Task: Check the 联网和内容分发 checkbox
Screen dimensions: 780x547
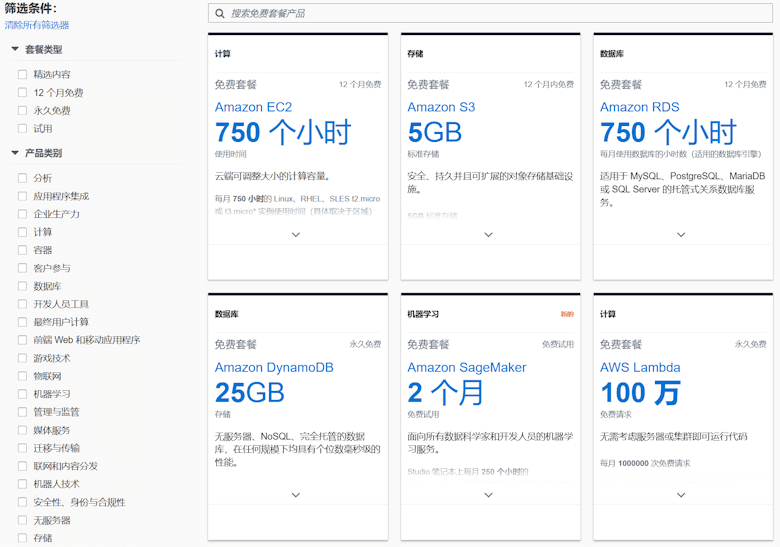Action: pyautogui.click(x=22, y=466)
